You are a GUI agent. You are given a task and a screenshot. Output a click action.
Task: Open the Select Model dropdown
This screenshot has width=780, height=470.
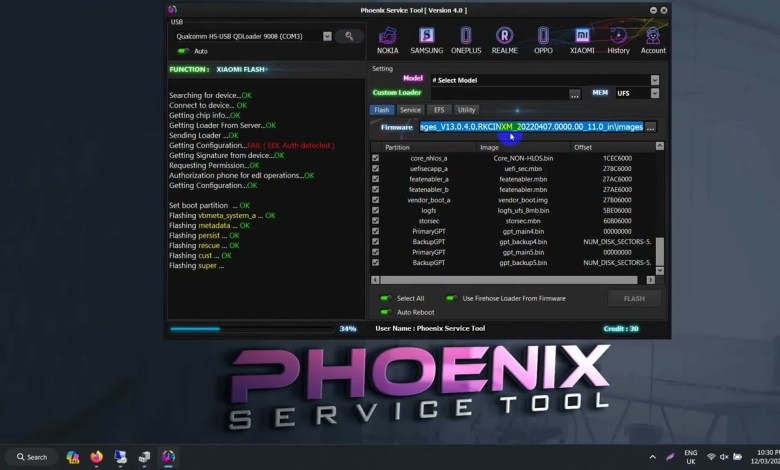tap(654, 80)
